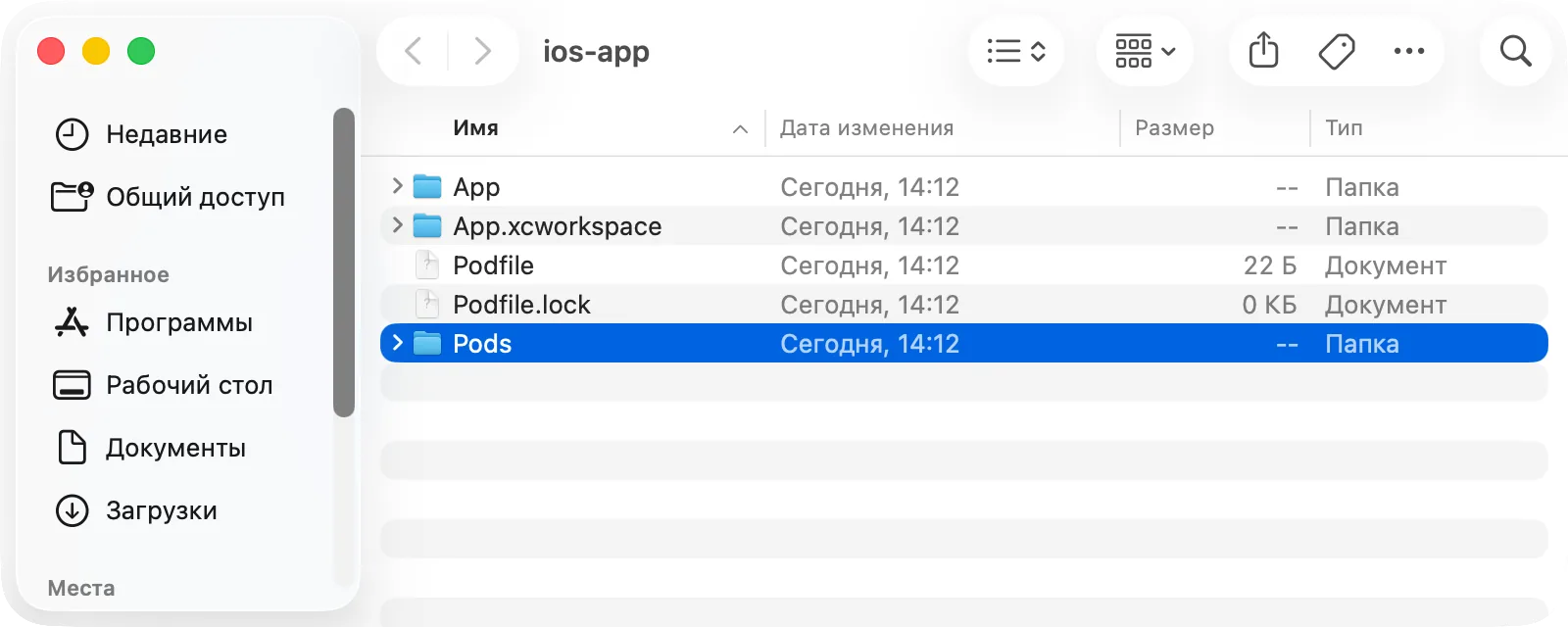Close the window with red button
The image size is (1568, 627).
tap(51, 51)
